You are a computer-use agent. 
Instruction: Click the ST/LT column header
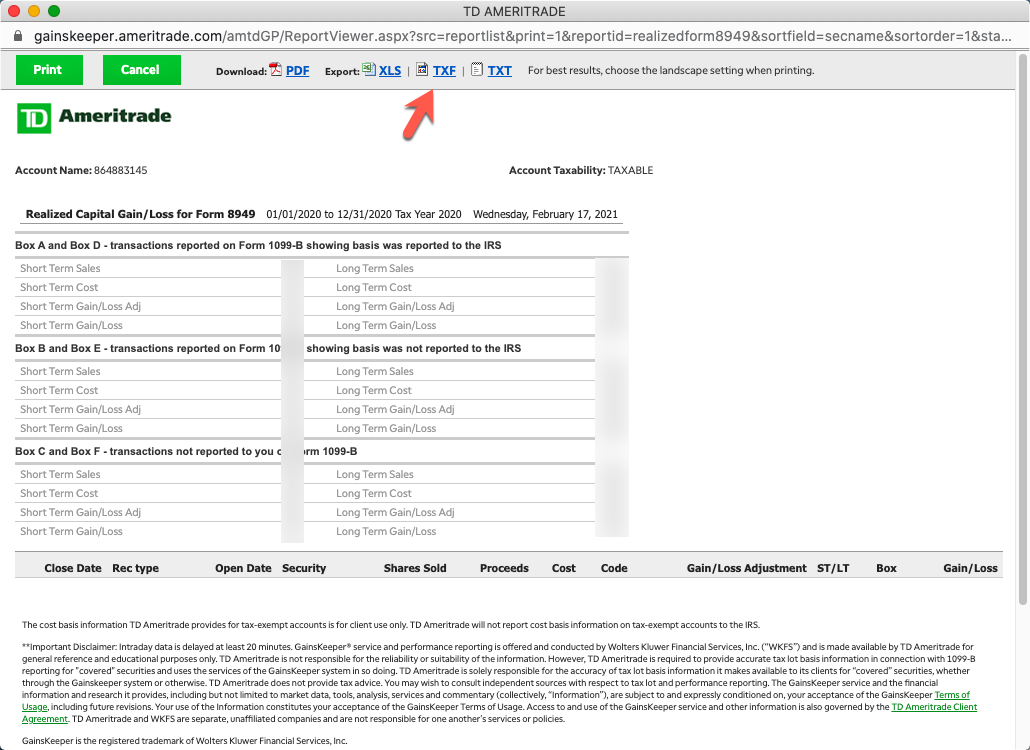[833, 568]
